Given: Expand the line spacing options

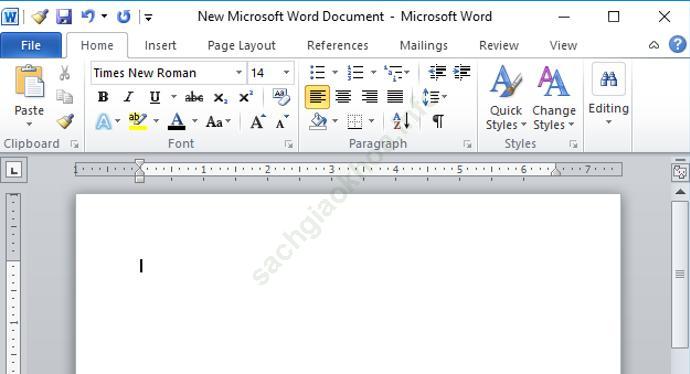Looking at the screenshot, I should point(434,97).
